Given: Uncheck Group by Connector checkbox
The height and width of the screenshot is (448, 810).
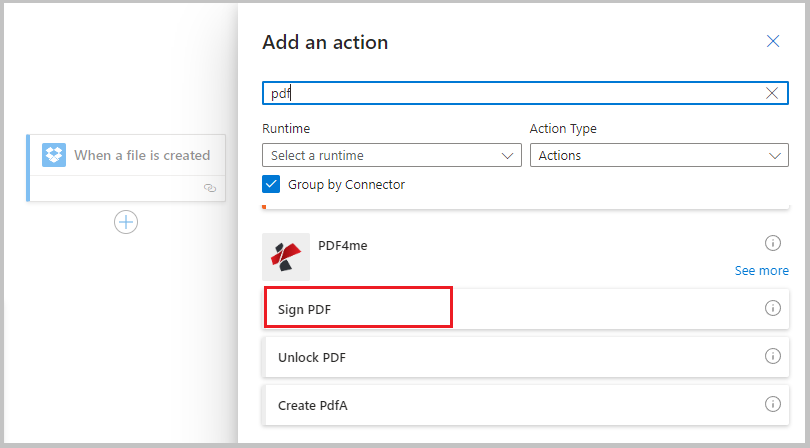Looking at the screenshot, I should [271, 184].
